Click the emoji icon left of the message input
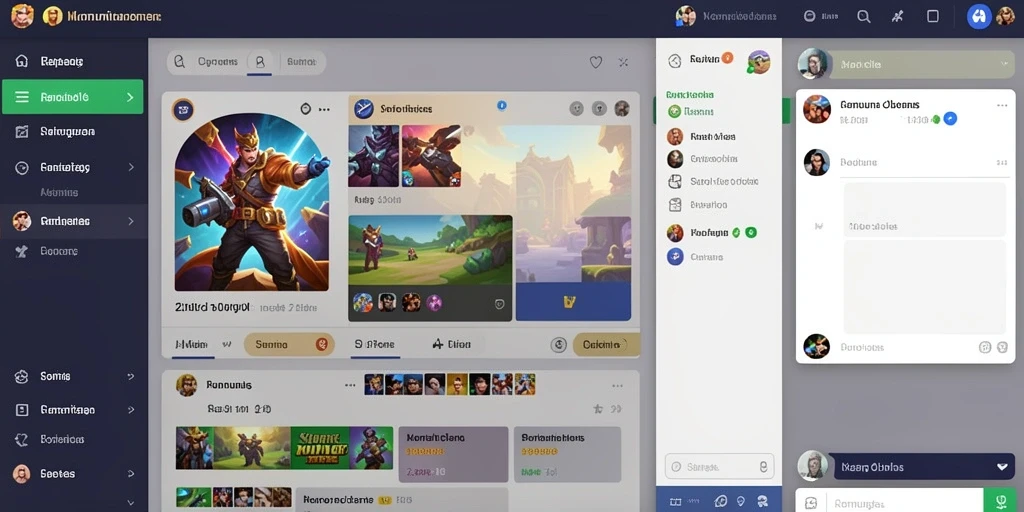The image size is (1024, 512). [x=810, y=503]
